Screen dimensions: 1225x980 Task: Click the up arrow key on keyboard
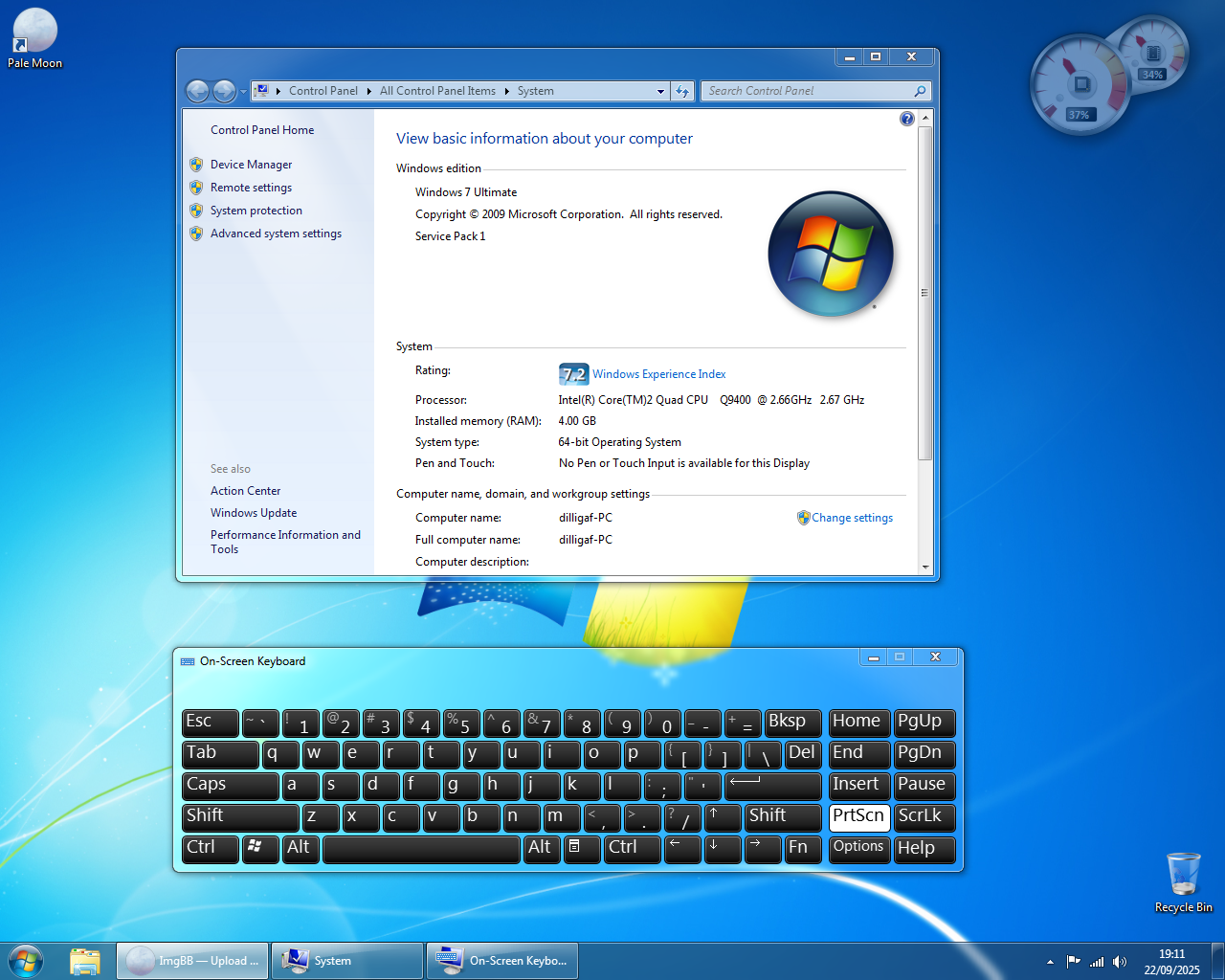pyautogui.click(x=723, y=817)
